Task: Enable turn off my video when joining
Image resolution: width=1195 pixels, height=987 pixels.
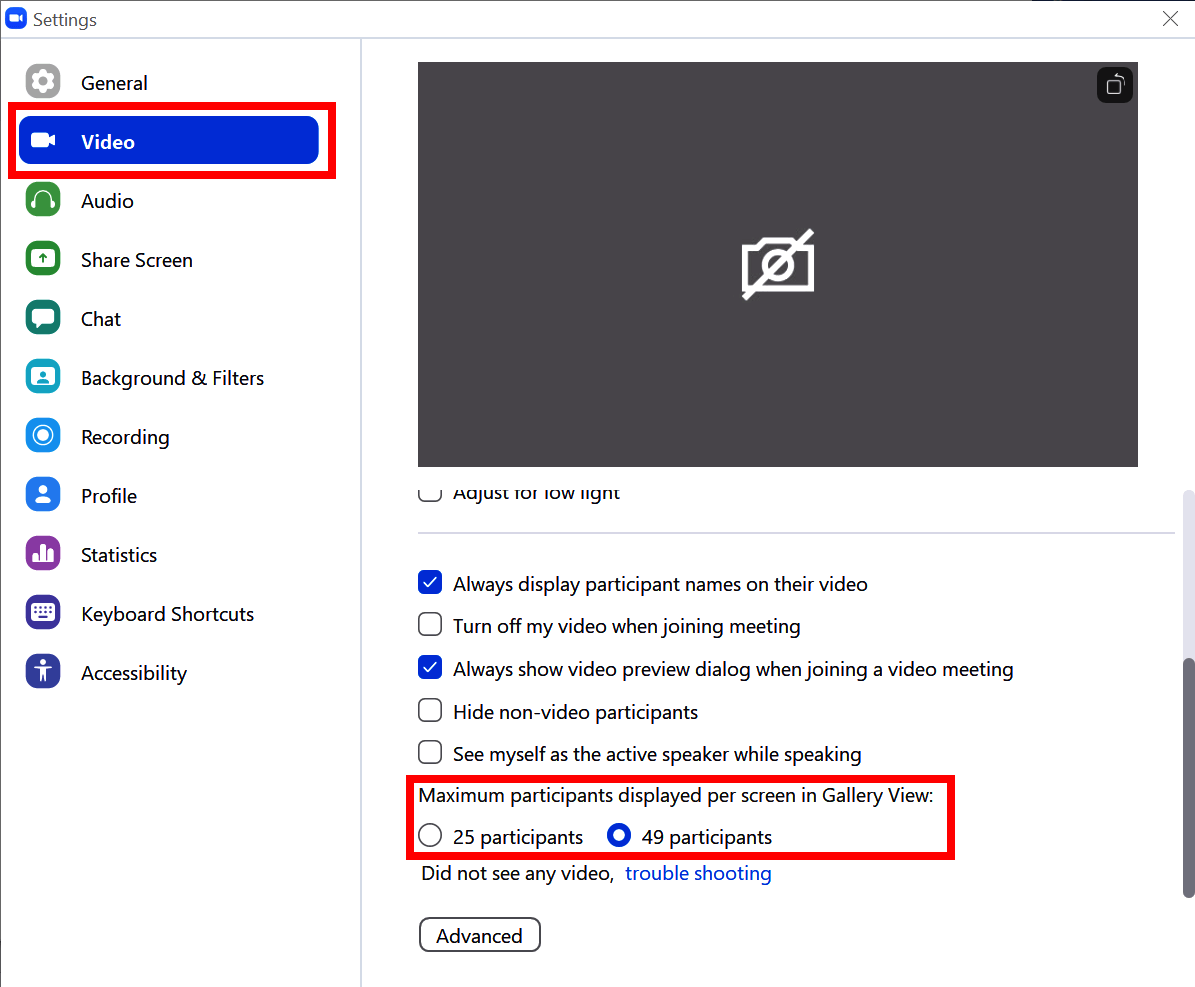Action: pyautogui.click(x=430, y=625)
